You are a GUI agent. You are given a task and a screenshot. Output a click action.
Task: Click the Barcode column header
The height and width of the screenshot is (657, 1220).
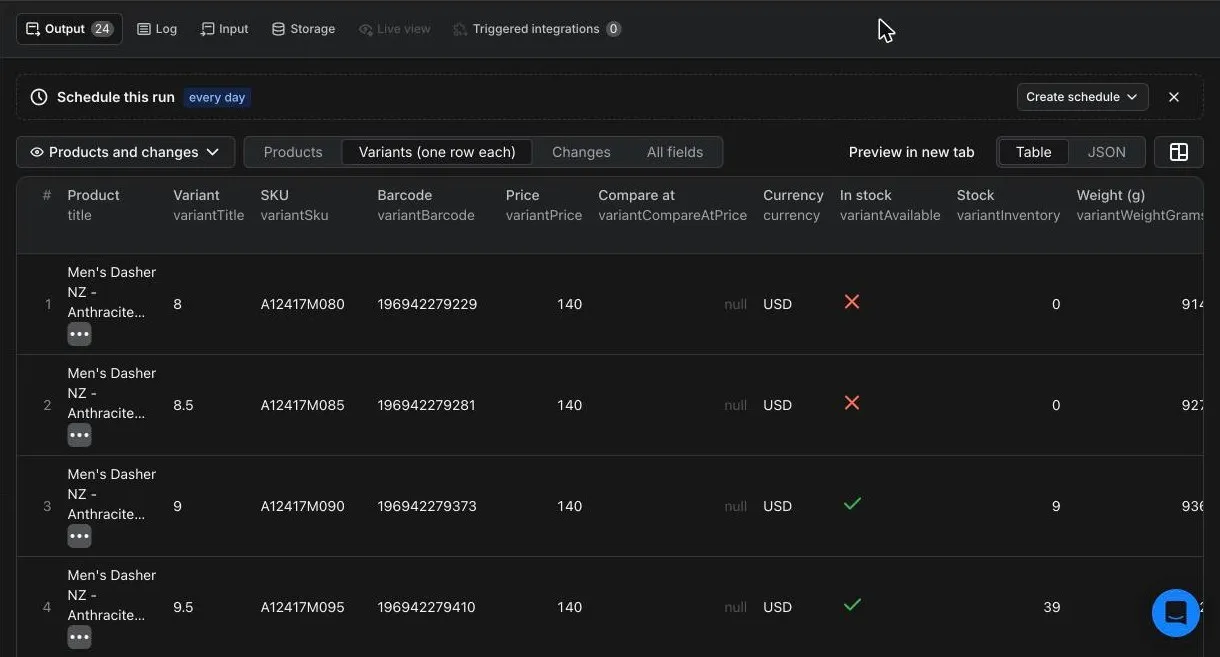pos(426,205)
